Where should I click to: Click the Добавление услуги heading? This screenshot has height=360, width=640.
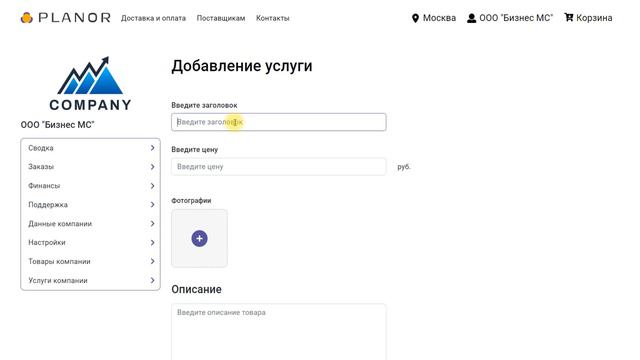click(x=242, y=66)
